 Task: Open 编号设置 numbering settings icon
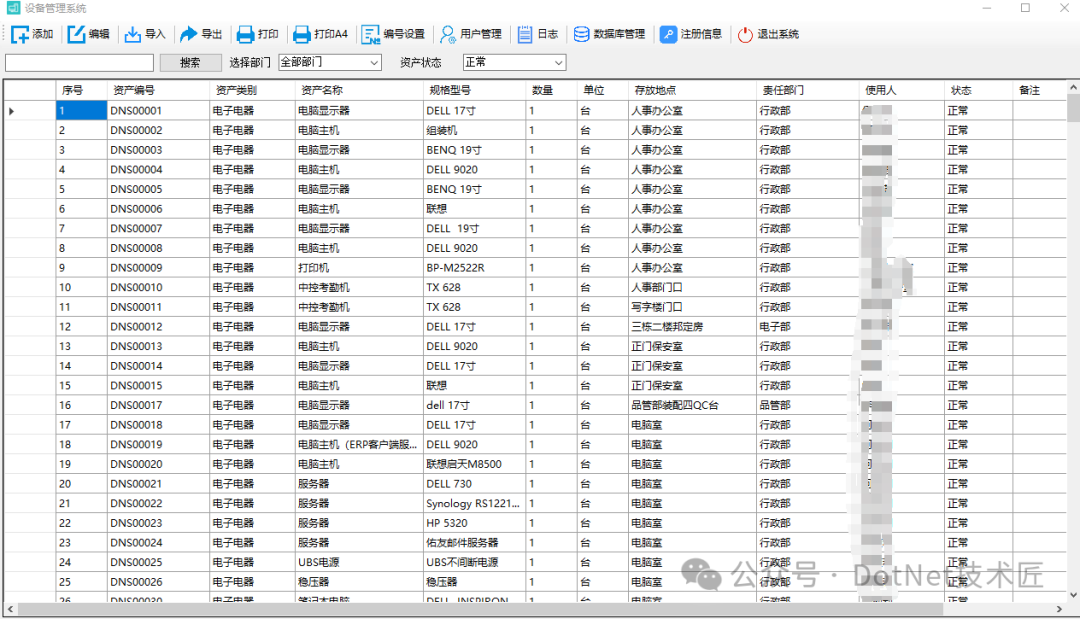(x=371, y=34)
